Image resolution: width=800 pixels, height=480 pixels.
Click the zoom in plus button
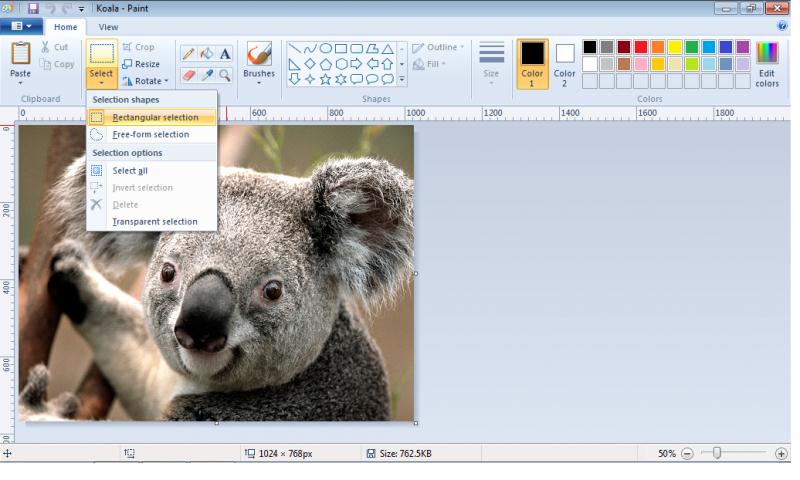(x=781, y=454)
